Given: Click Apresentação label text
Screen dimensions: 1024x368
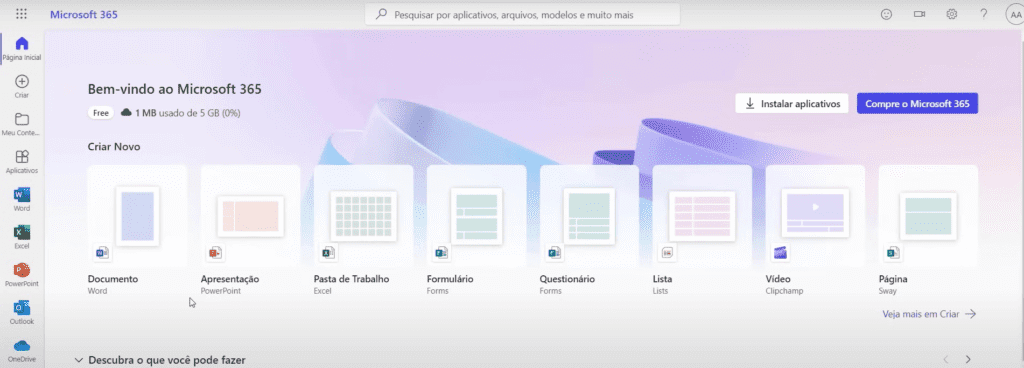Looking at the screenshot, I should point(230,279).
